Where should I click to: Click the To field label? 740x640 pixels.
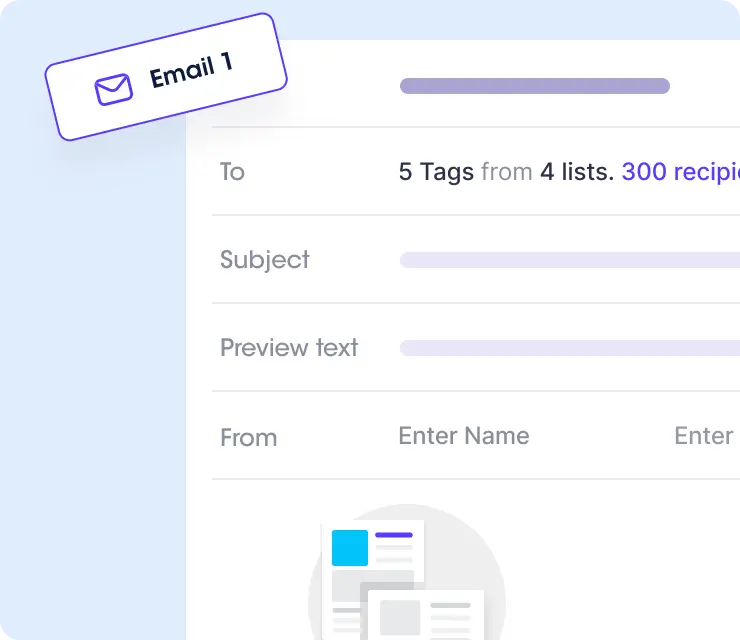(x=232, y=172)
